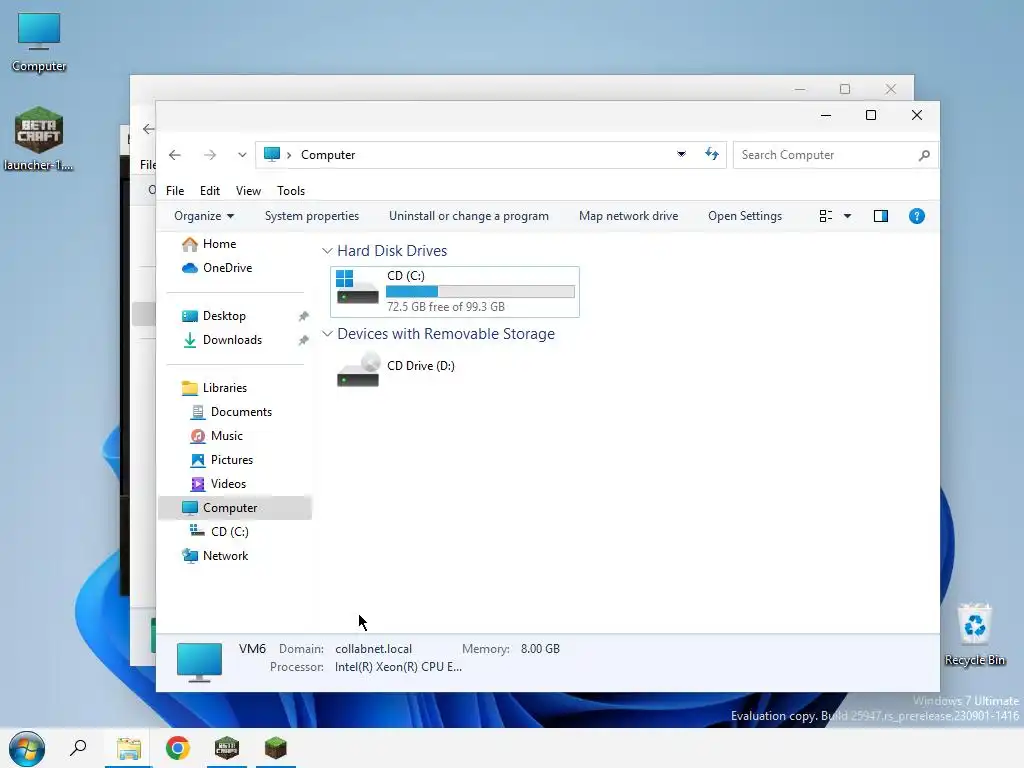Click System properties in the toolbar
The height and width of the screenshot is (768, 1024).
click(x=312, y=216)
